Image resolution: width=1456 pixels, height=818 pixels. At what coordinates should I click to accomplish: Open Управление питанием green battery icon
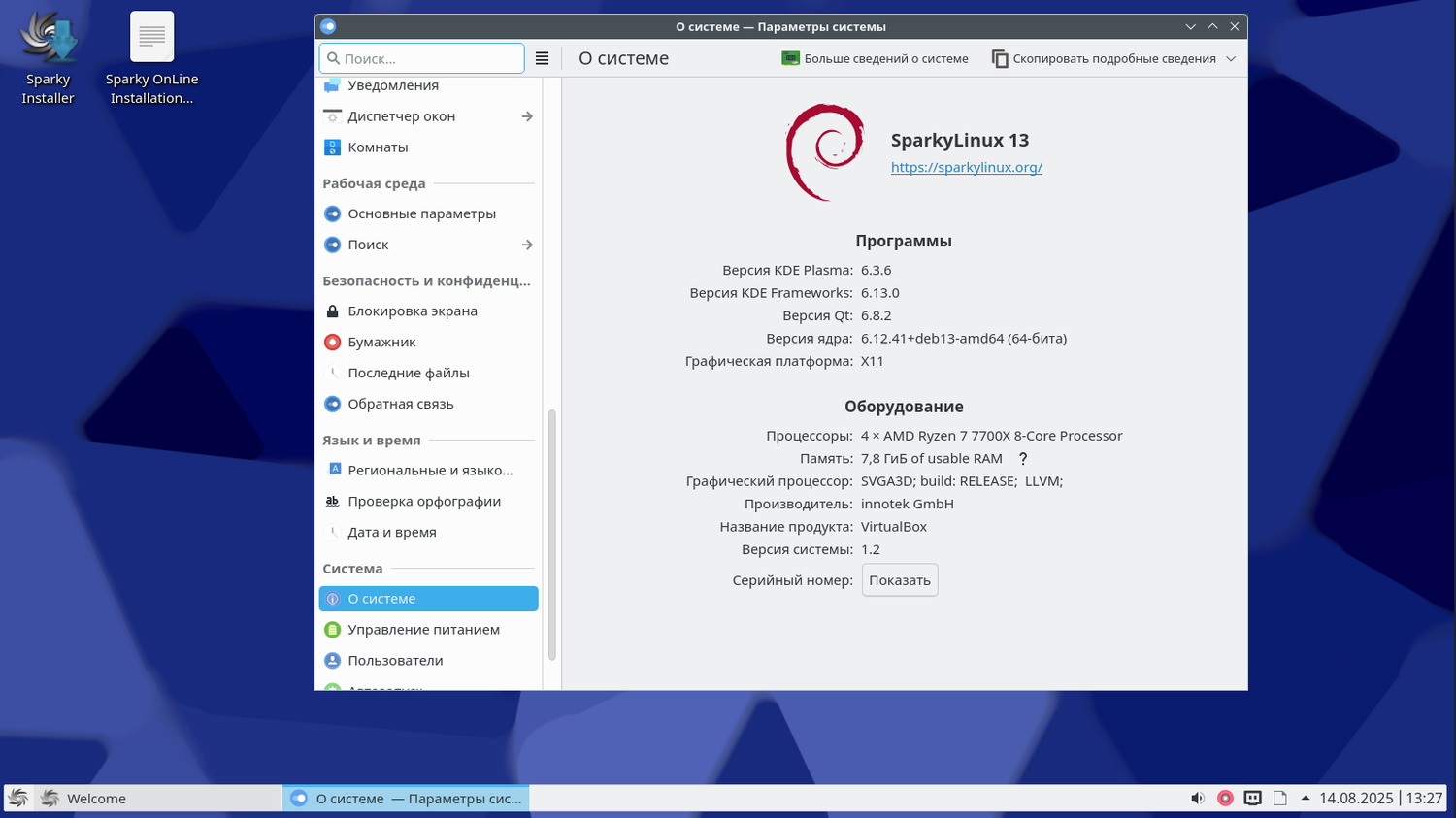(332, 630)
